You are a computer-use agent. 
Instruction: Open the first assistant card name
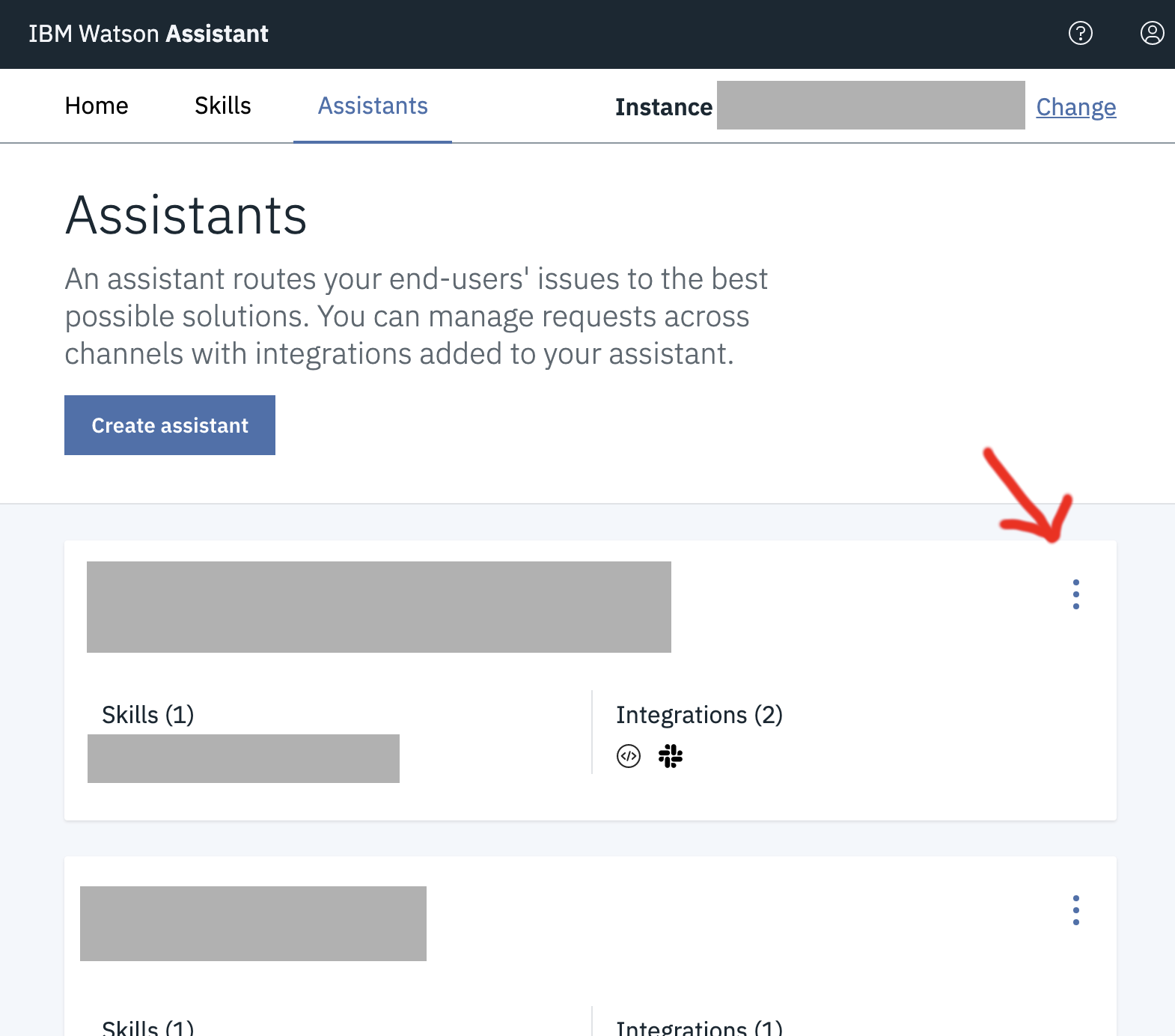point(379,607)
